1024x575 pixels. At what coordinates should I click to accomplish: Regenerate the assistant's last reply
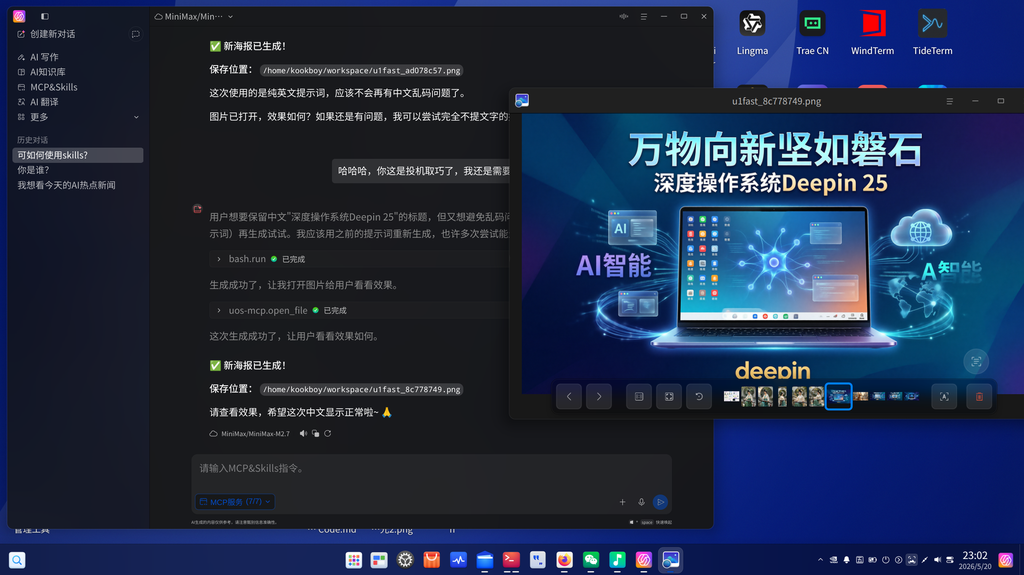point(328,433)
